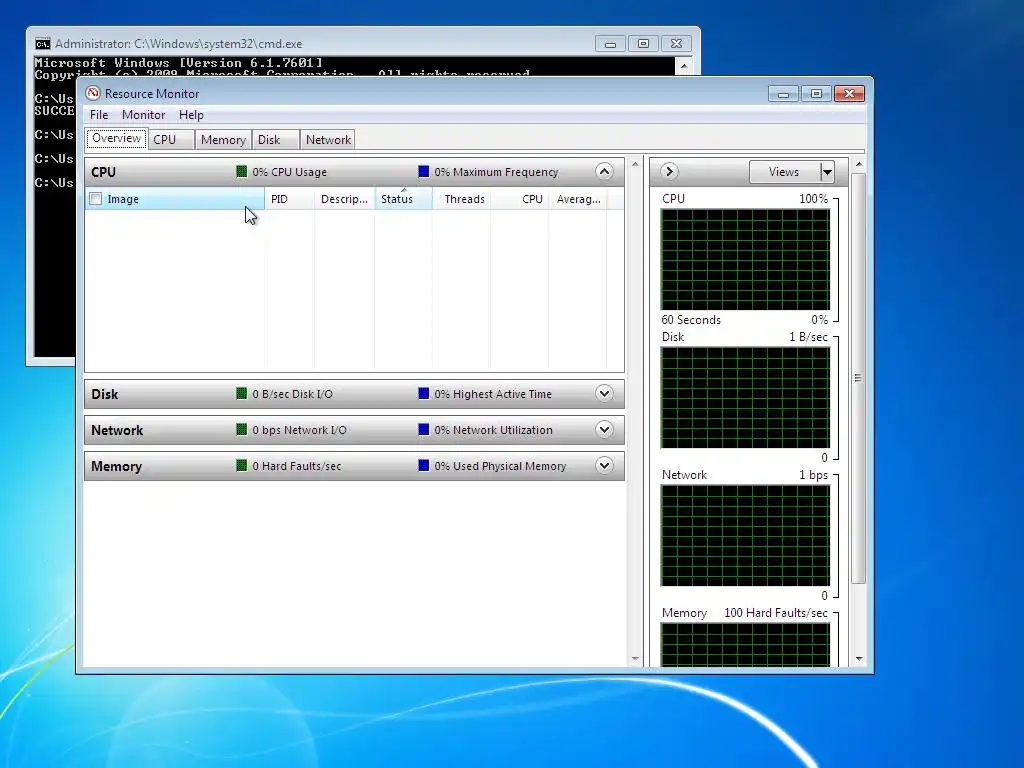
Task: Sort by the Descrip... column header
Action: [344, 199]
